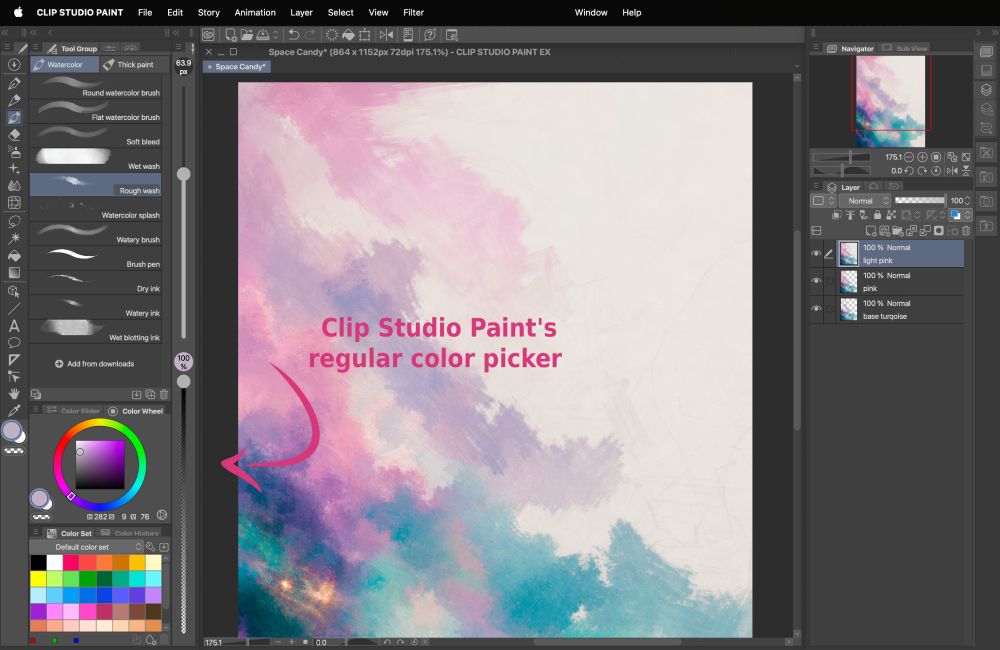Image resolution: width=1000 pixels, height=650 pixels.
Task: Open the File menu
Action: [145, 12]
